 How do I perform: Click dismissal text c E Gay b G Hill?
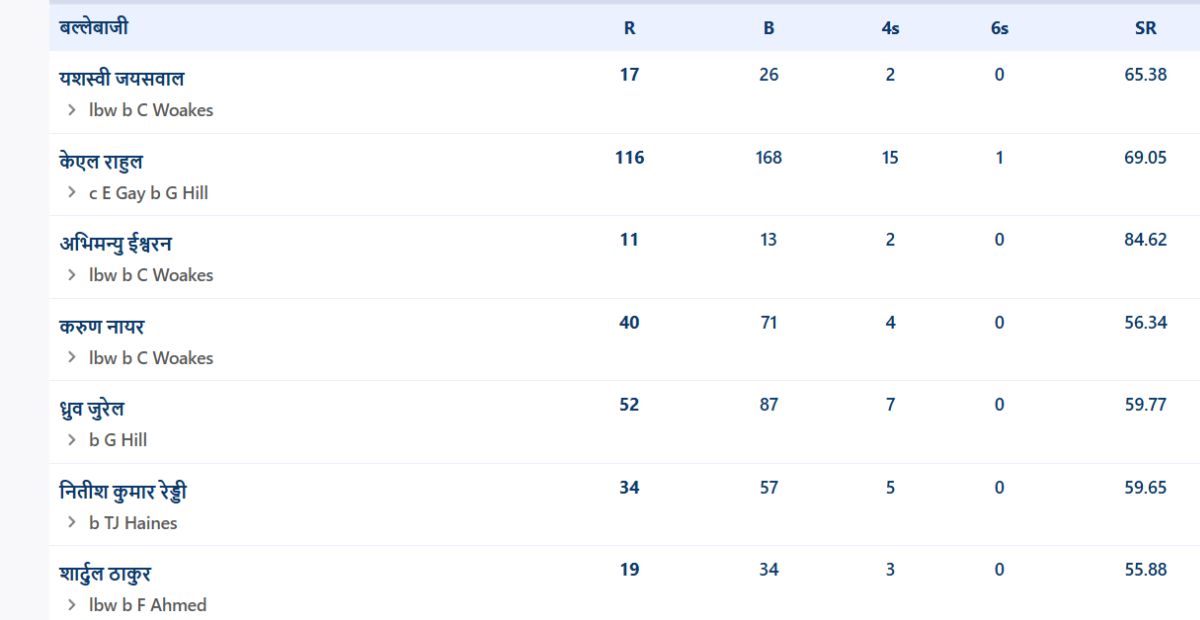(148, 193)
